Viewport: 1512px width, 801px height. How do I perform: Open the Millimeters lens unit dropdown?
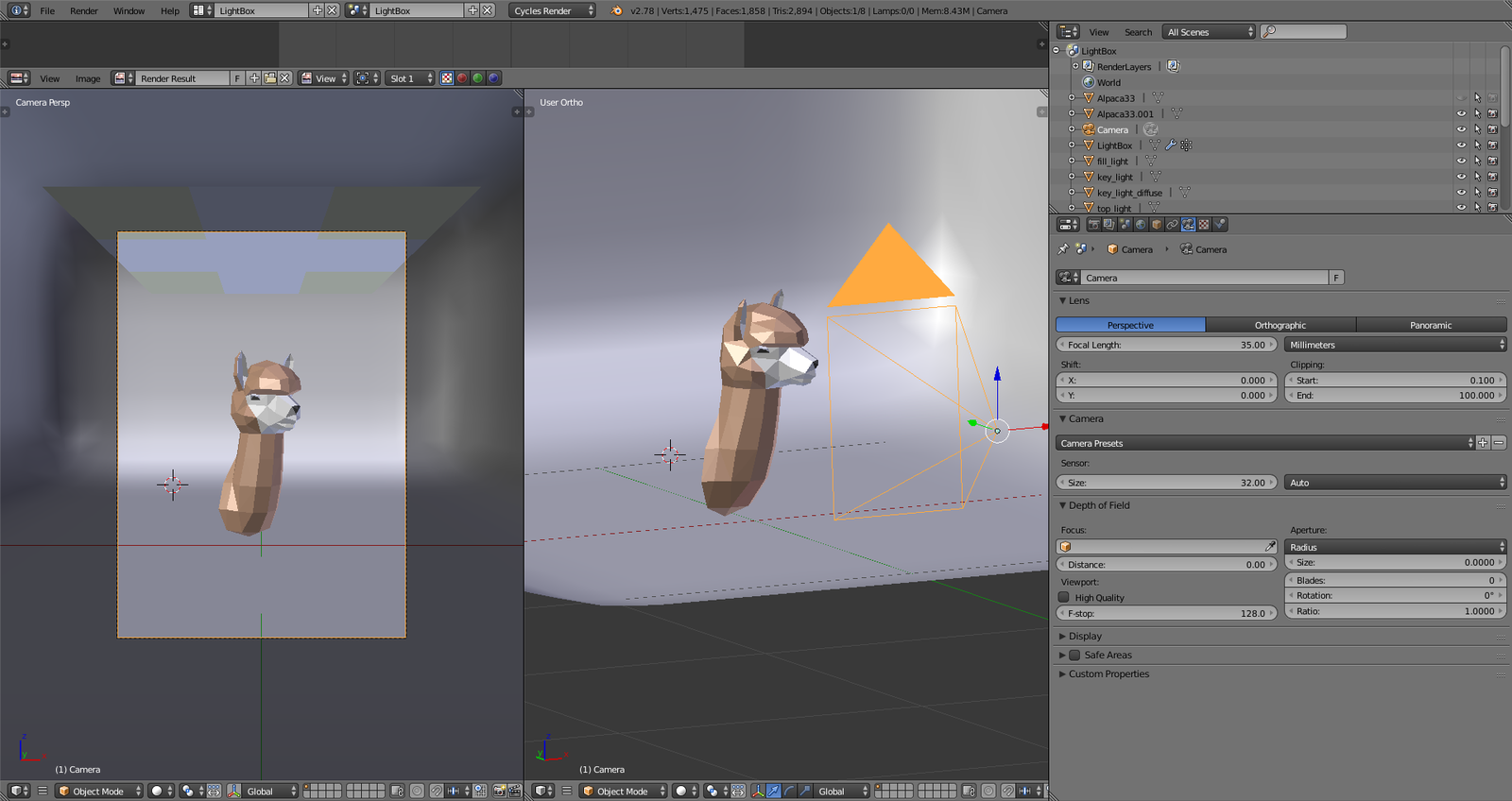[1395, 345]
